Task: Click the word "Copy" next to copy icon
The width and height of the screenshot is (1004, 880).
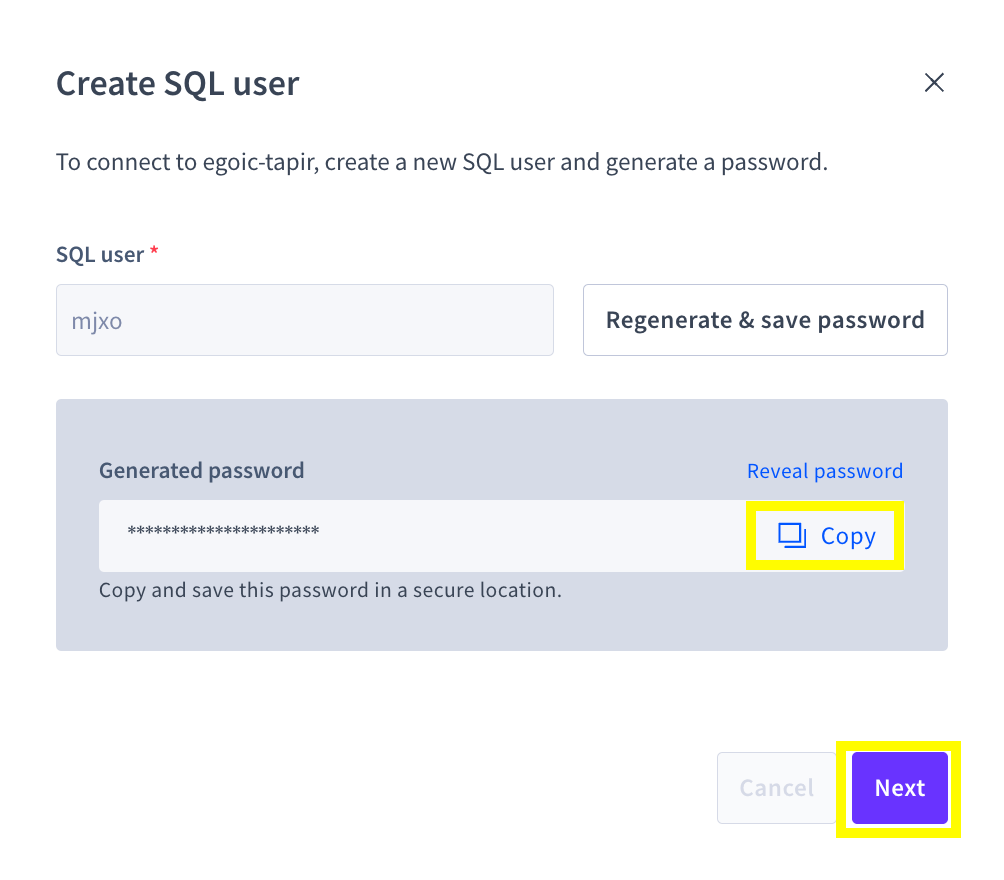Action: click(848, 537)
